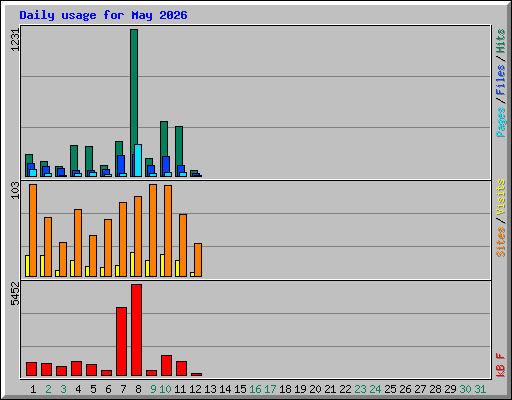
Task: Click the 103 visits axis value
Action: [x=15, y=190]
